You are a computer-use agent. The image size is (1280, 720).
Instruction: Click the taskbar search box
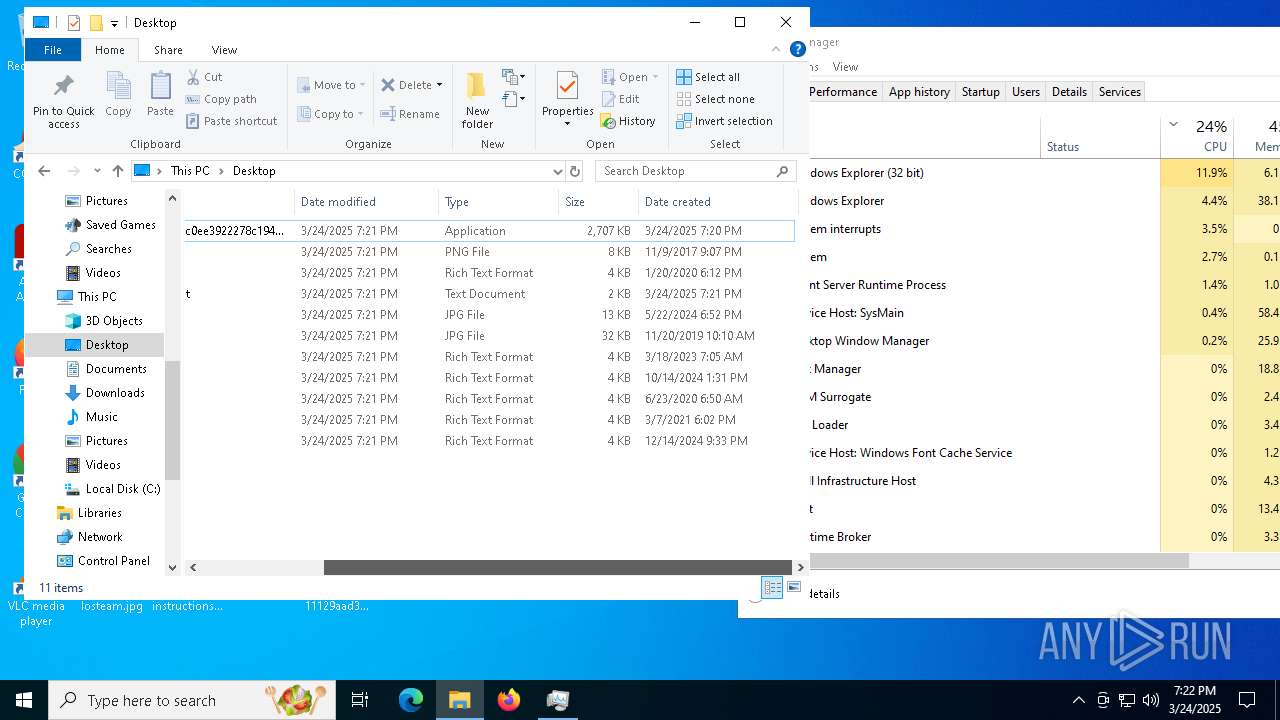(x=192, y=700)
